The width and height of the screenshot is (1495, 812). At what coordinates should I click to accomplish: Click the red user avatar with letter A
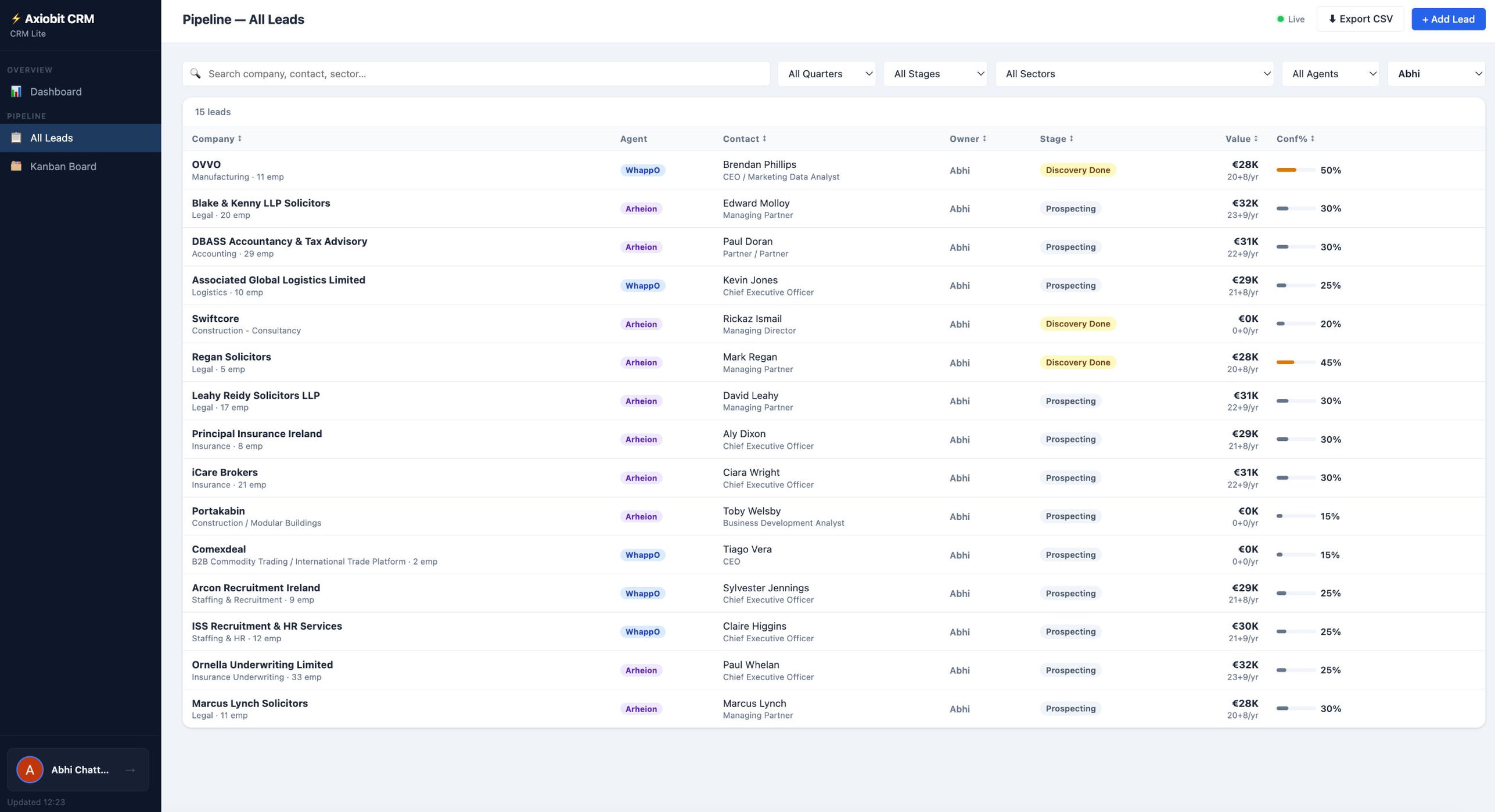point(30,770)
